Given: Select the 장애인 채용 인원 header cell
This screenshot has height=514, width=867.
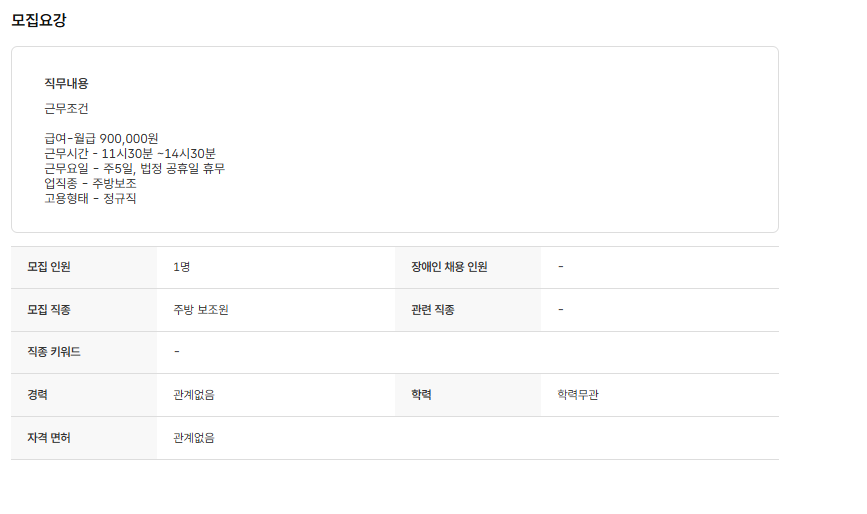Looking at the screenshot, I should [x=449, y=267].
